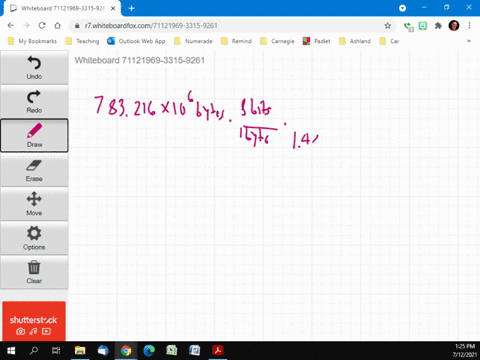Open Microsoft Edge from taskbar

click(149, 351)
